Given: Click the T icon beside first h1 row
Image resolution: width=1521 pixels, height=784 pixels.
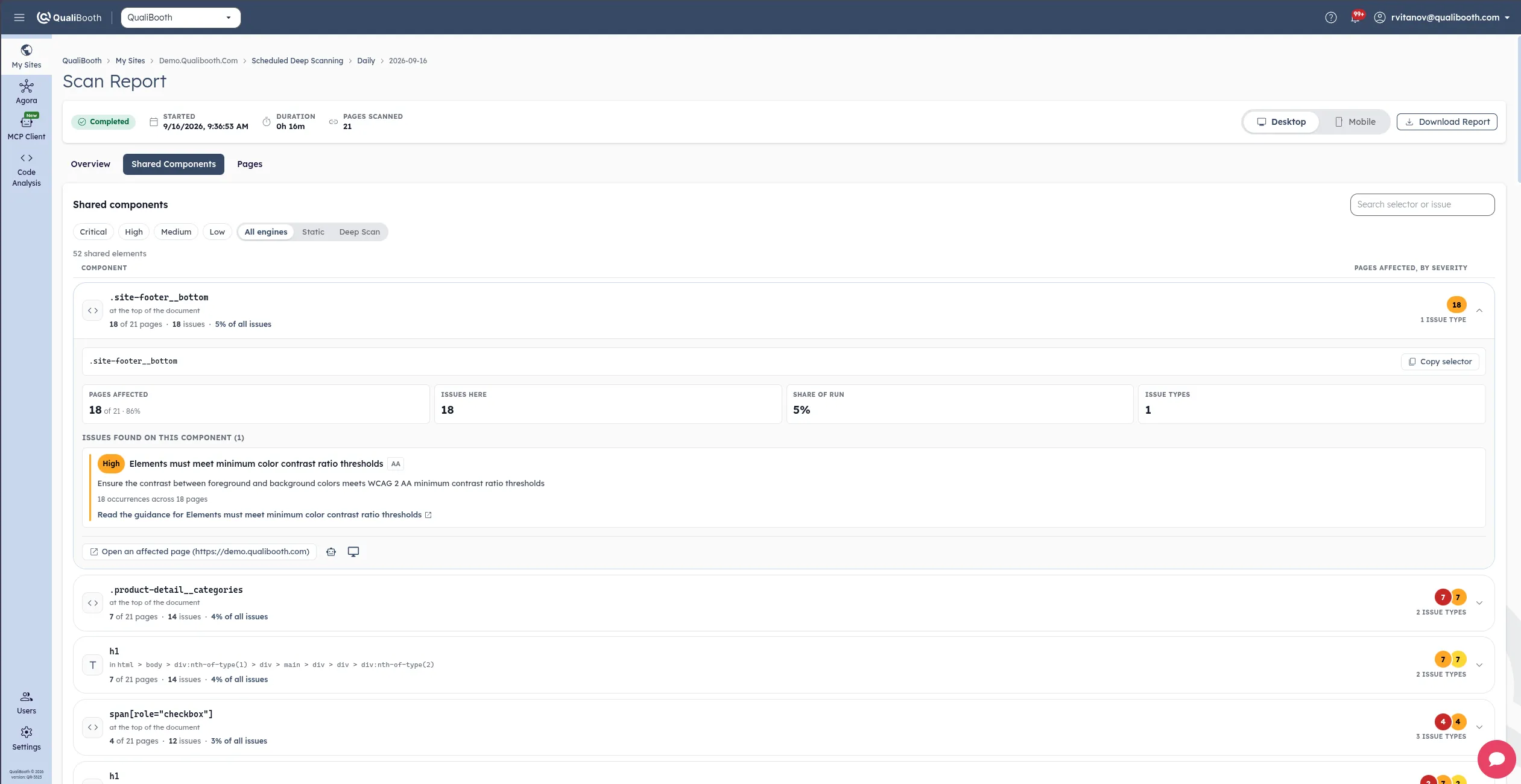Looking at the screenshot, I should [93, 665].
